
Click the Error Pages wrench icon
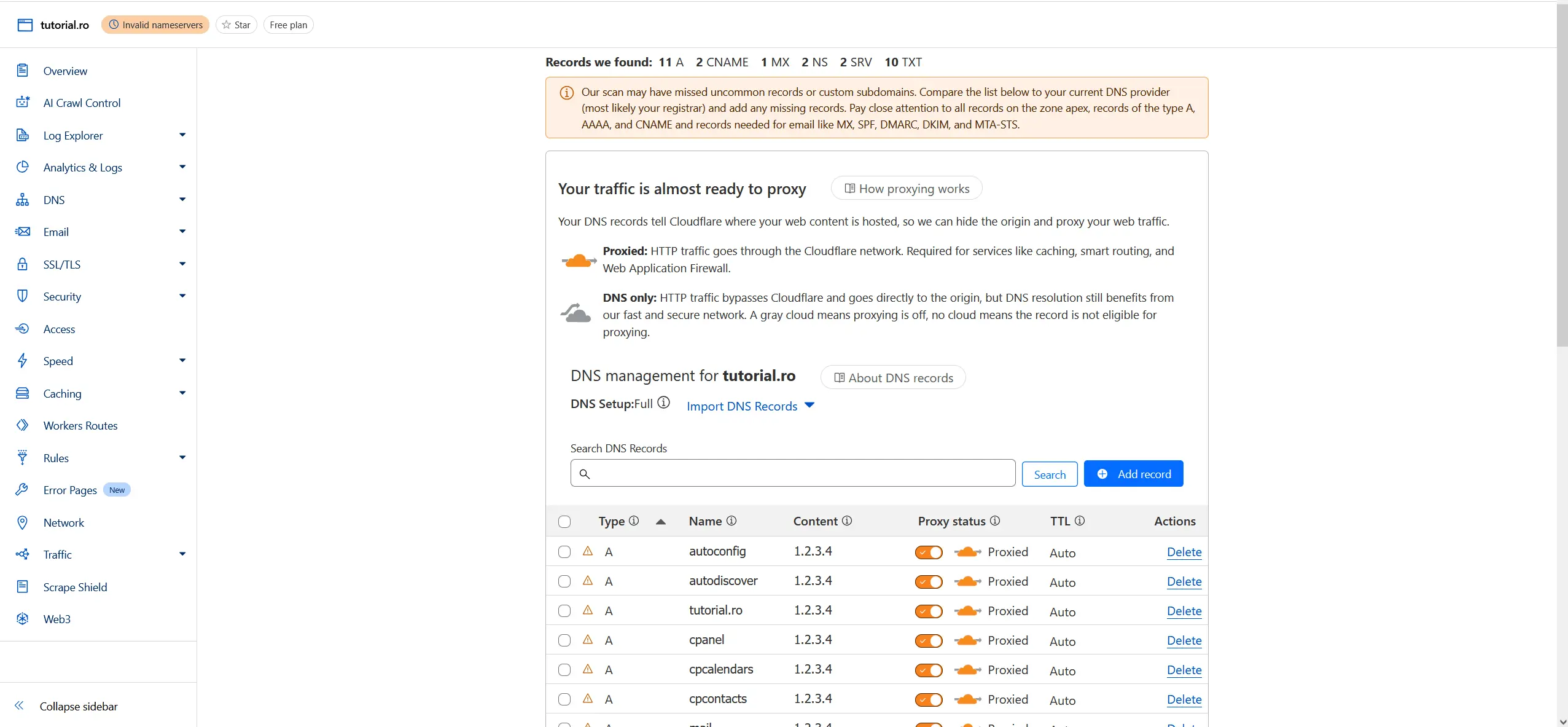(23, 490)
